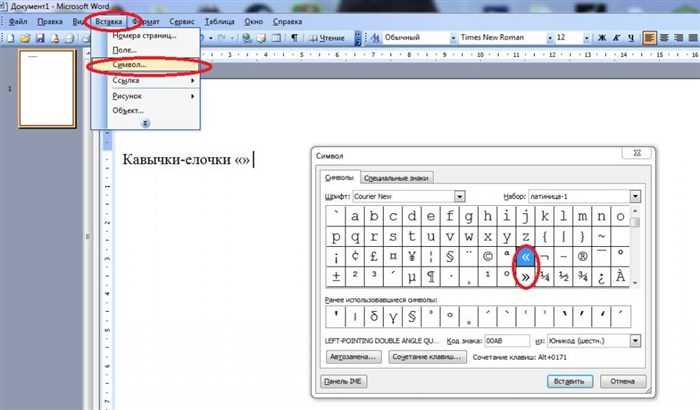This screenshot has height=410, width=700.
Task: Open the Набор латиница-1 dropdown
Action: tap(635, 196)
